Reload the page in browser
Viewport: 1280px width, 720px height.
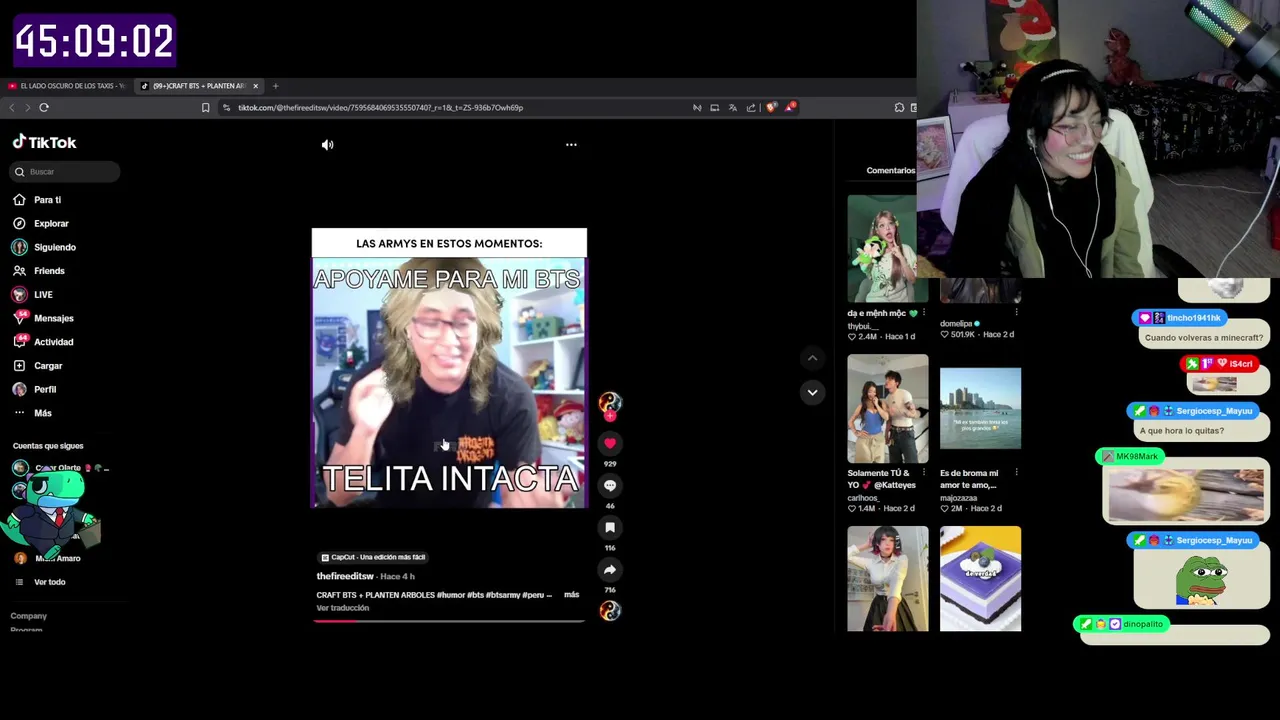(44, 107)
